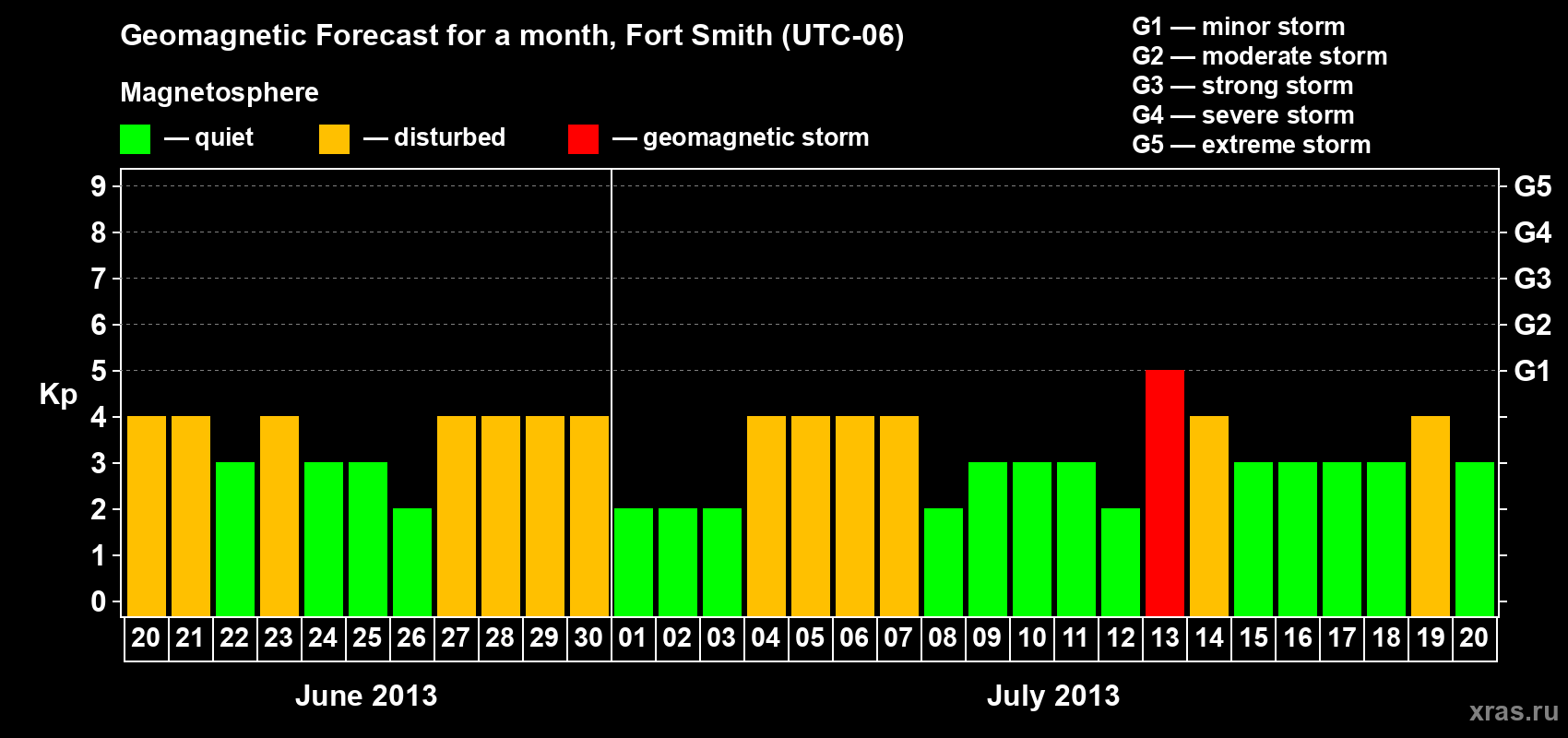Click Kp value 9 on the left axis
This screenshot has height=738, width=1568.
point(99,186)
